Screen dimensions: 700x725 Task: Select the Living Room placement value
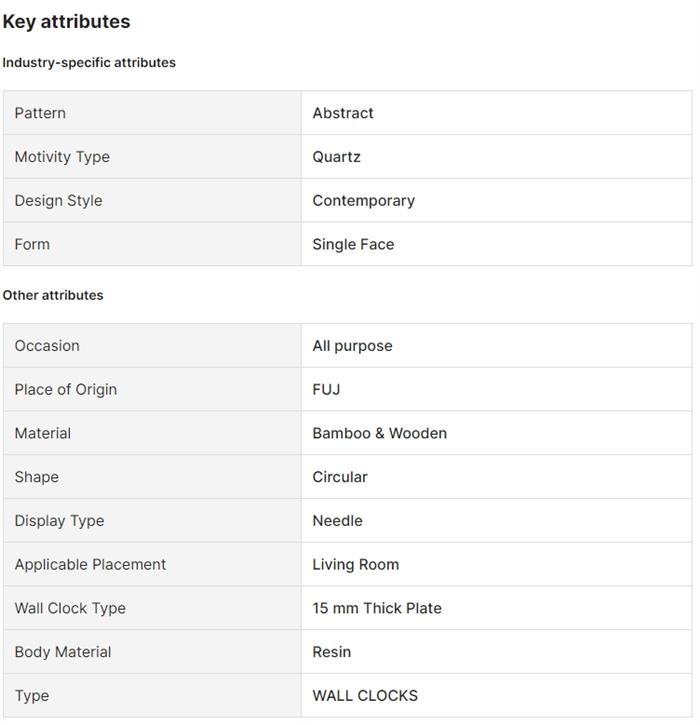pos(355,565)
